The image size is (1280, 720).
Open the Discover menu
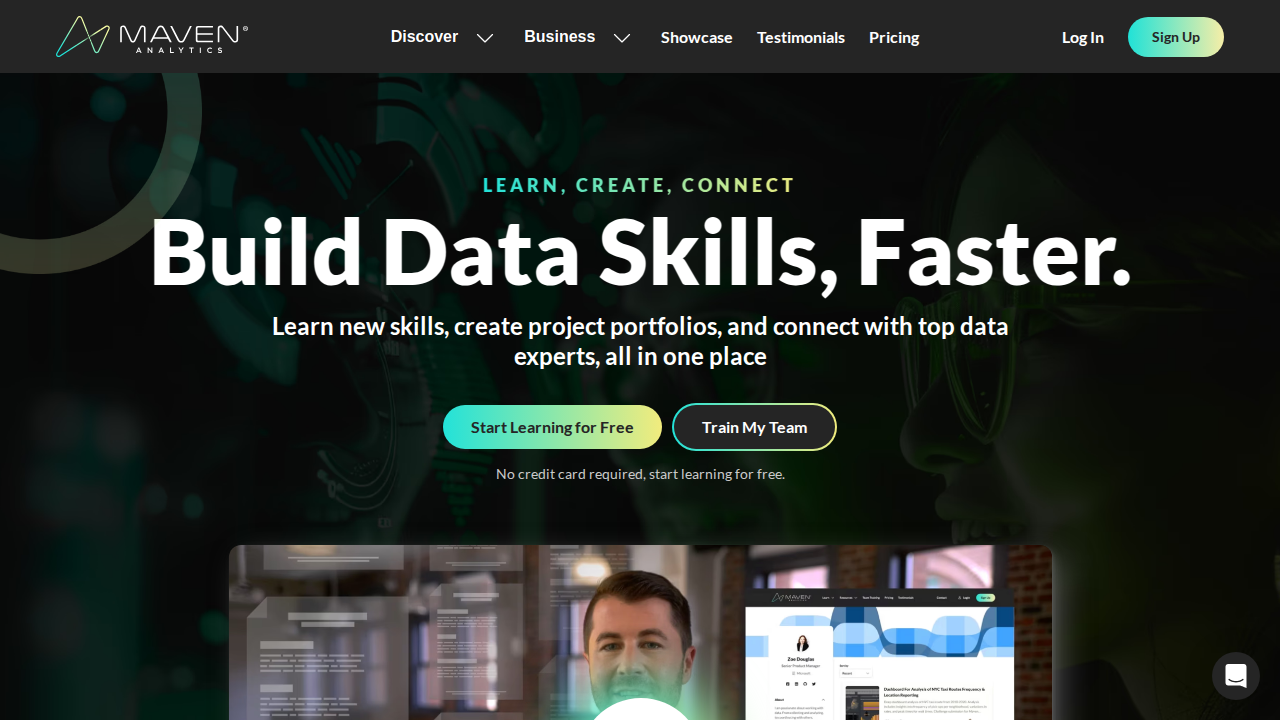[424, 37]
